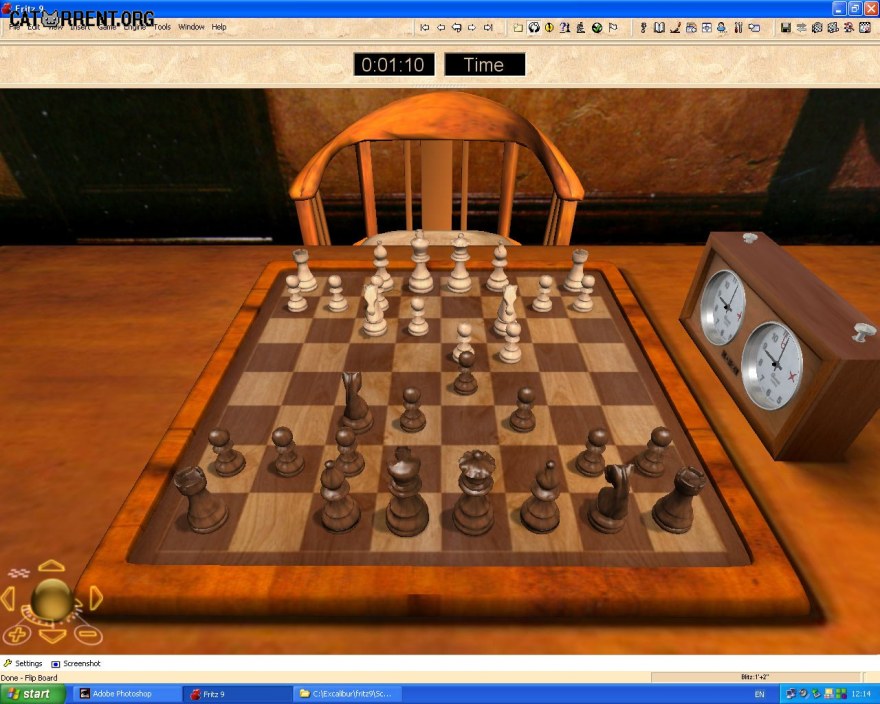Click the last checkered board toolbar icon
This screenshot has height=704, width=880.
(x=865, y=27)
